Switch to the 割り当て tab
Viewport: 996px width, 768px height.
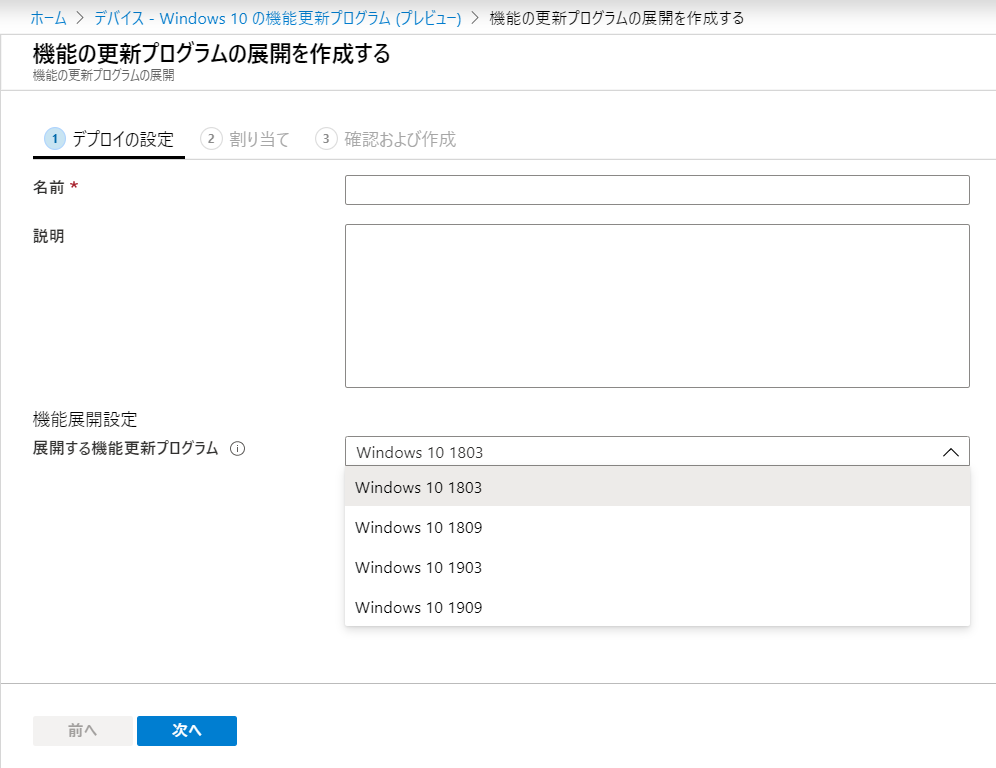[245, 139]
